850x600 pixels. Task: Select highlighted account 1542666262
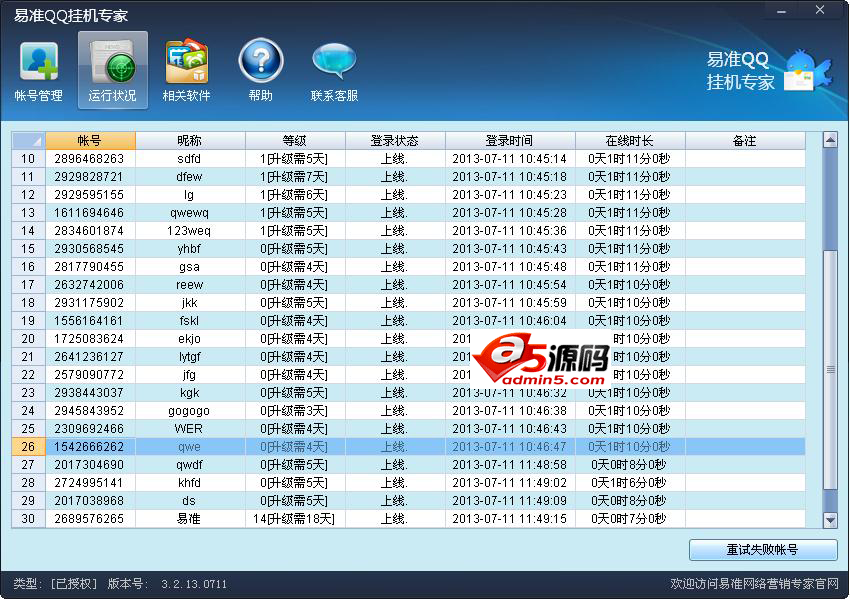click(89, 447)
